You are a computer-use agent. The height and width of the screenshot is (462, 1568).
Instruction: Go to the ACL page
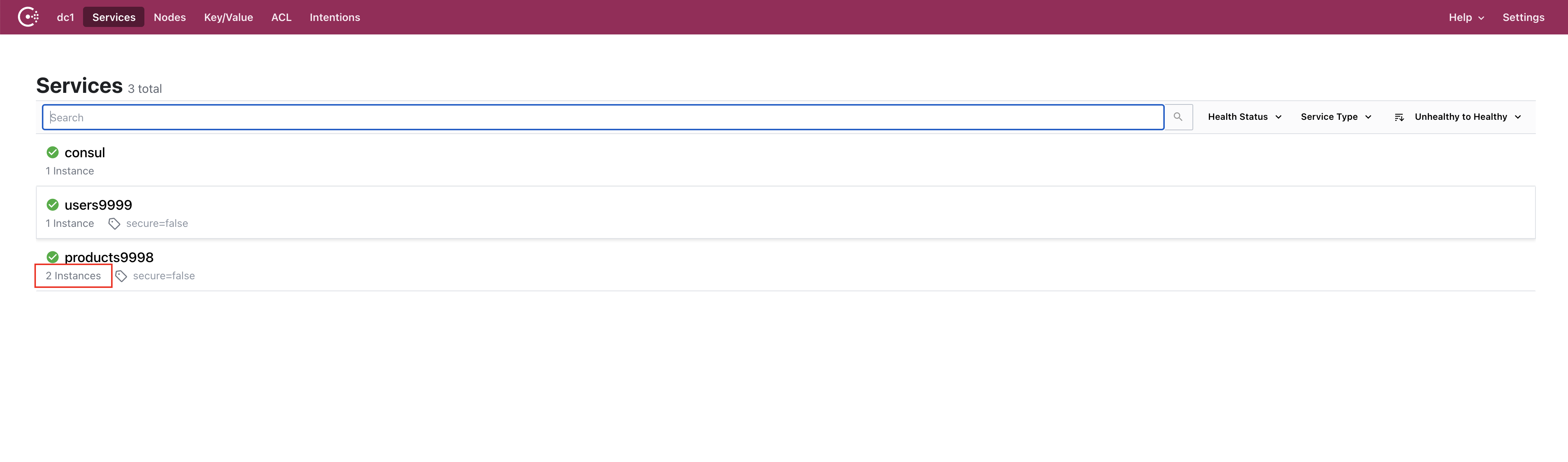(x=281, y=17)
